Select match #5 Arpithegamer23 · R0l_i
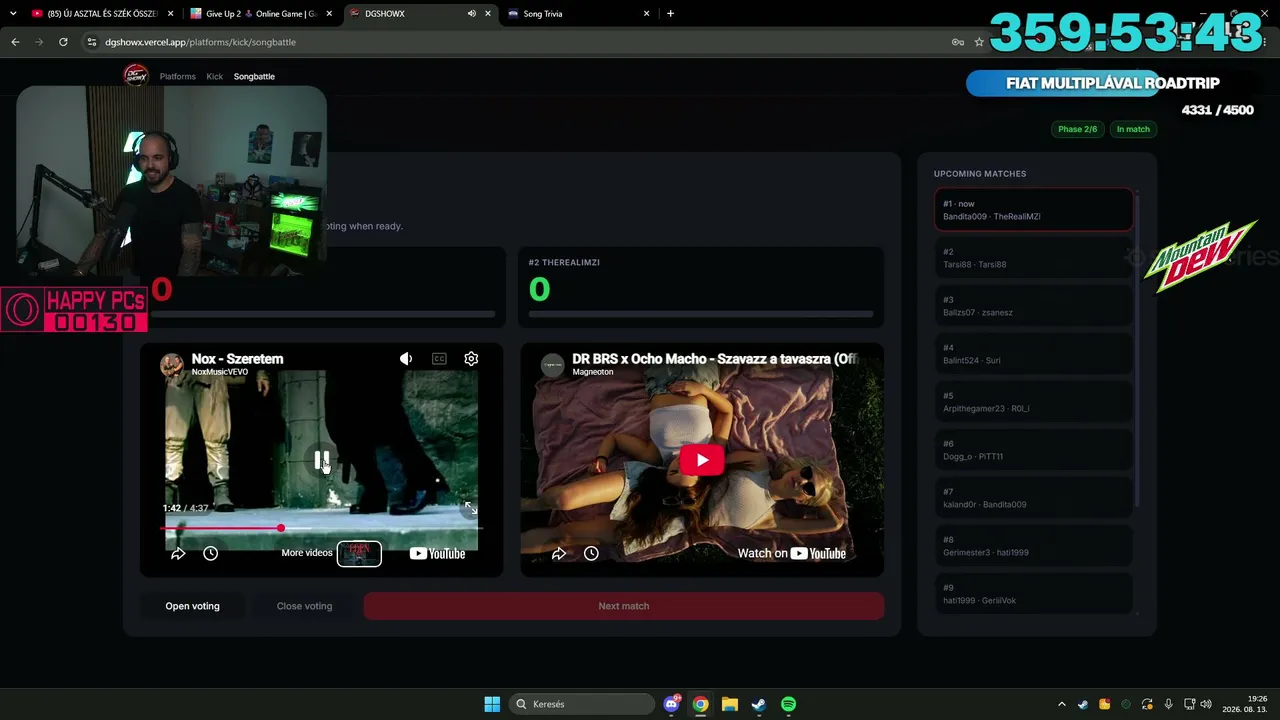This screenshot has width=1280, height=720. click(1033, 402)
